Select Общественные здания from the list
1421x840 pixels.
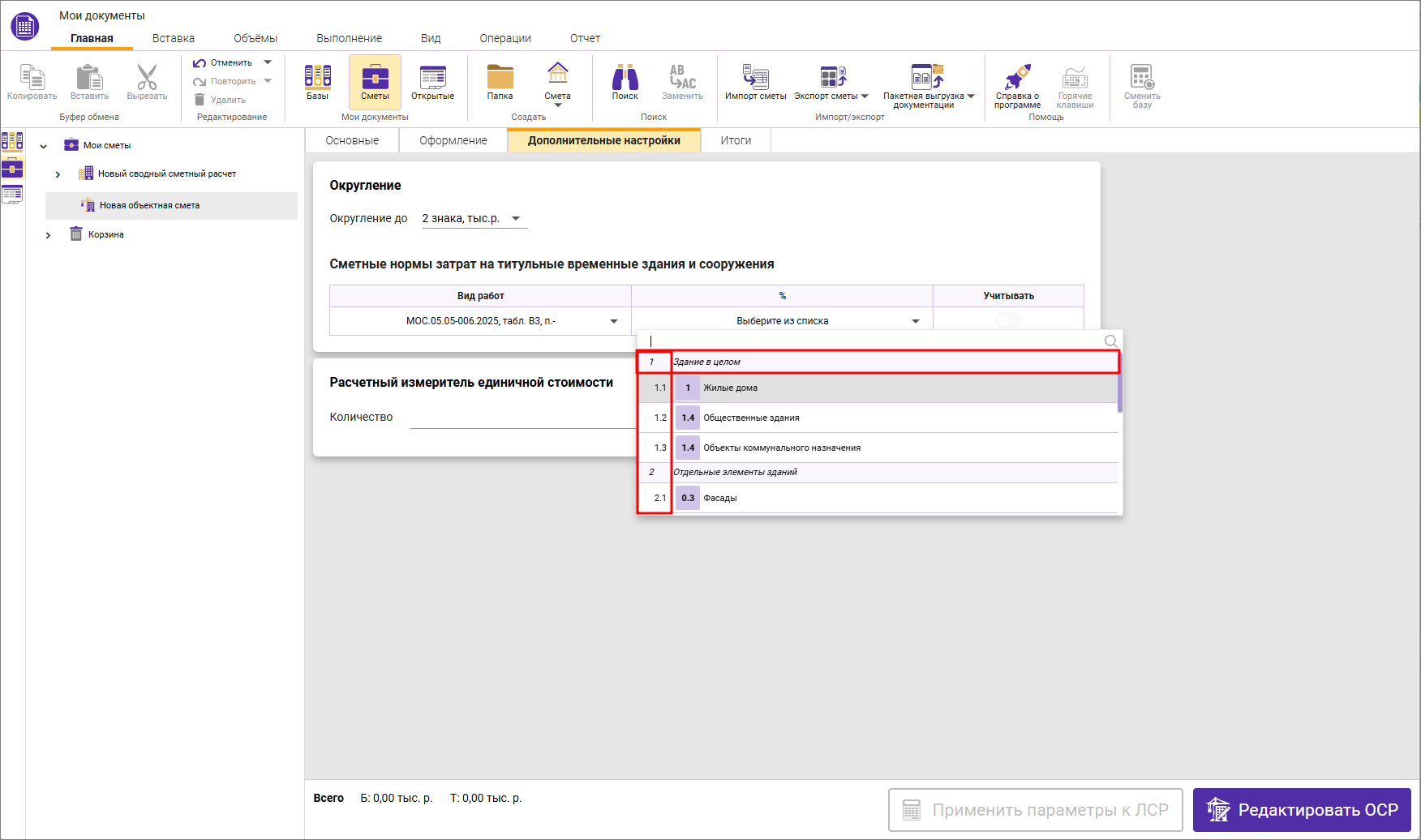[751, 418]
